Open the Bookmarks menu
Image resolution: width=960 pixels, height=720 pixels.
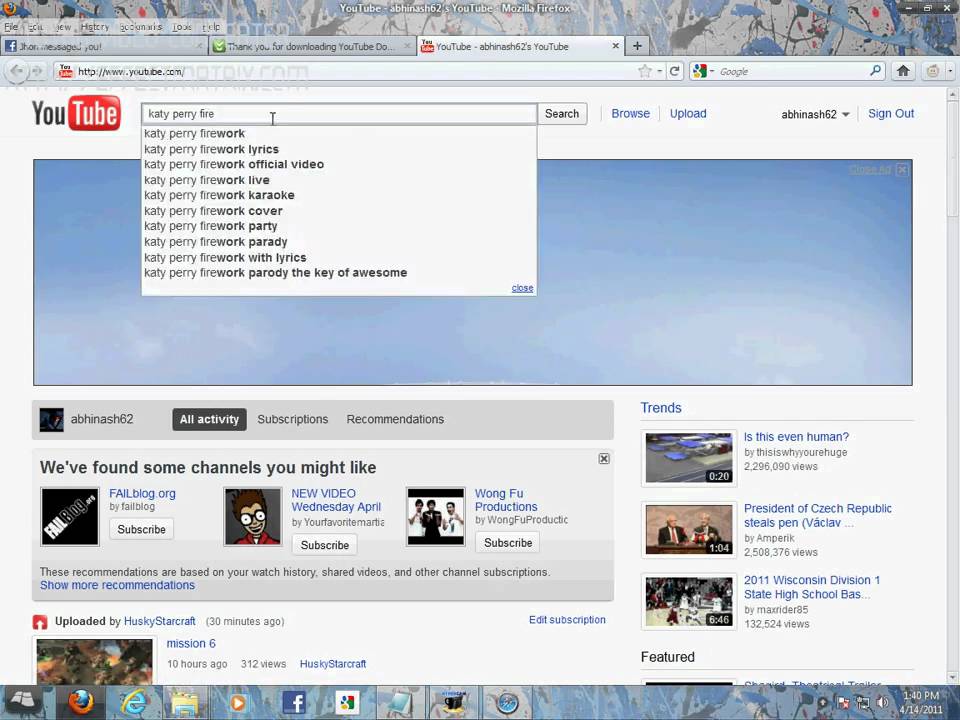pyautogui.click(x=141, y=27)
